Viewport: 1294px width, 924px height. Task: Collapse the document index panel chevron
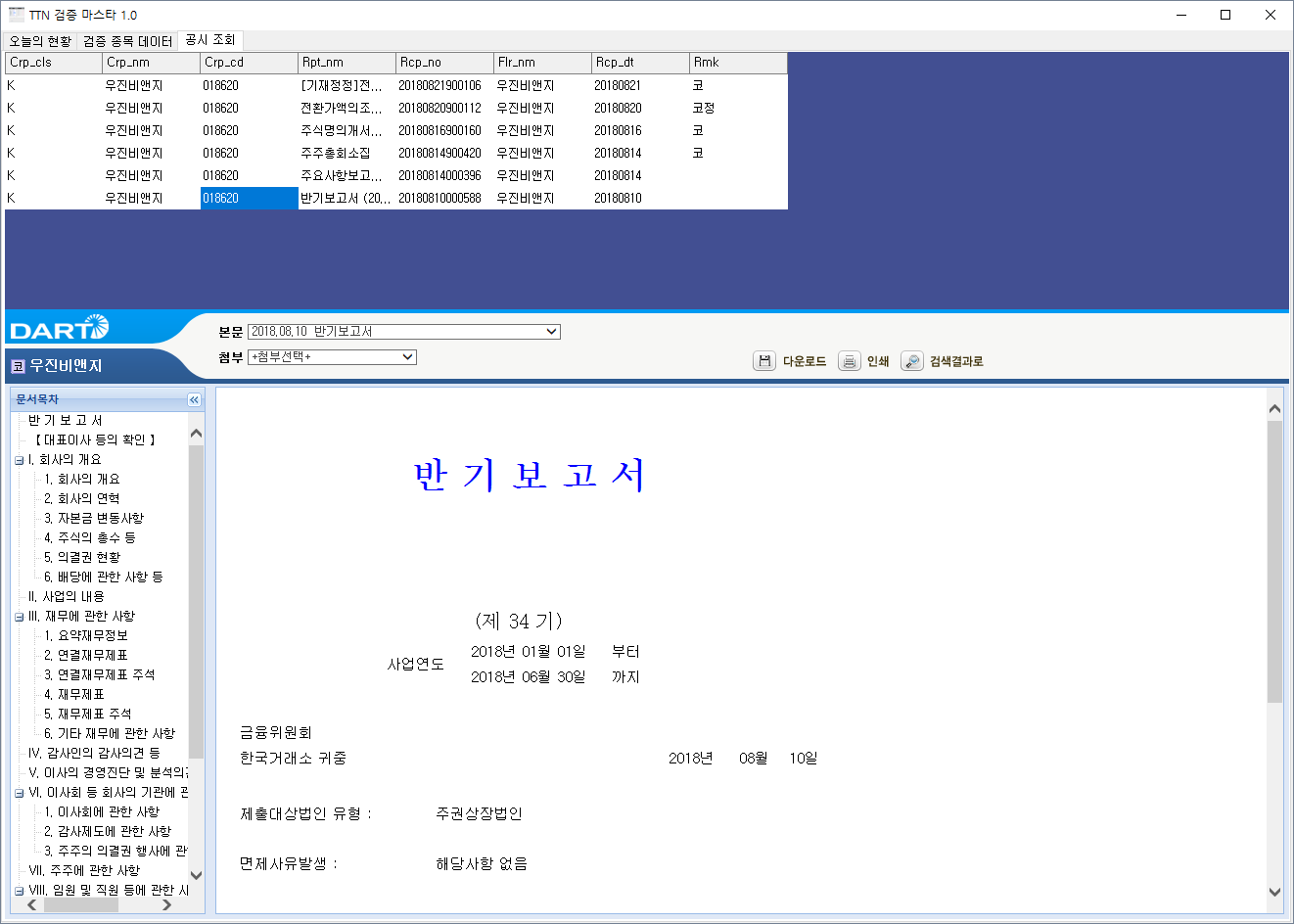point(194,399)
